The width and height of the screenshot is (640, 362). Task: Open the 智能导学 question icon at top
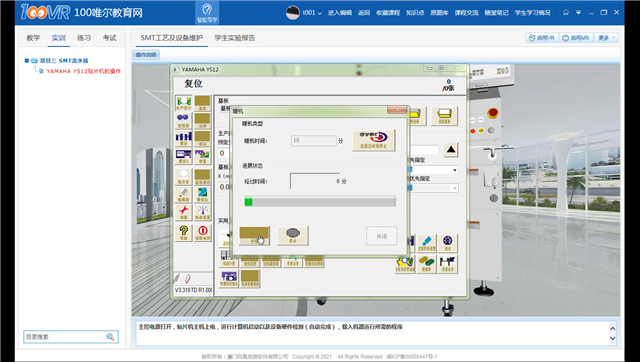[x=207, y=12]
